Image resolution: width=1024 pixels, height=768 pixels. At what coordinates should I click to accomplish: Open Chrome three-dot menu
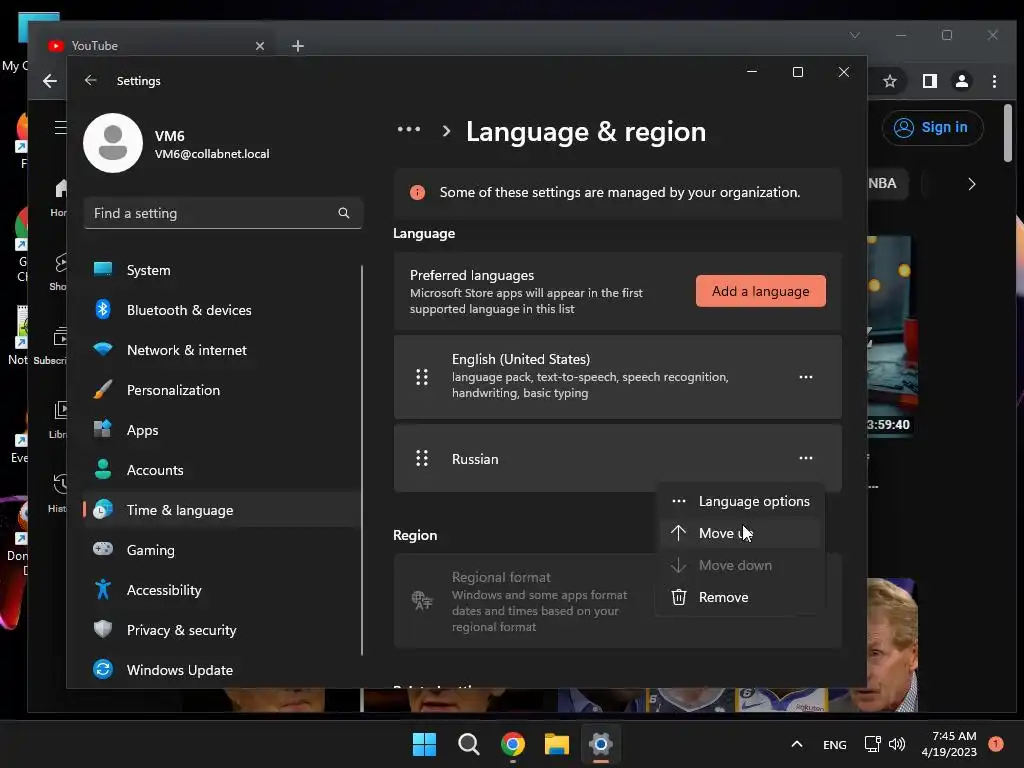click(x=994, y=81)
